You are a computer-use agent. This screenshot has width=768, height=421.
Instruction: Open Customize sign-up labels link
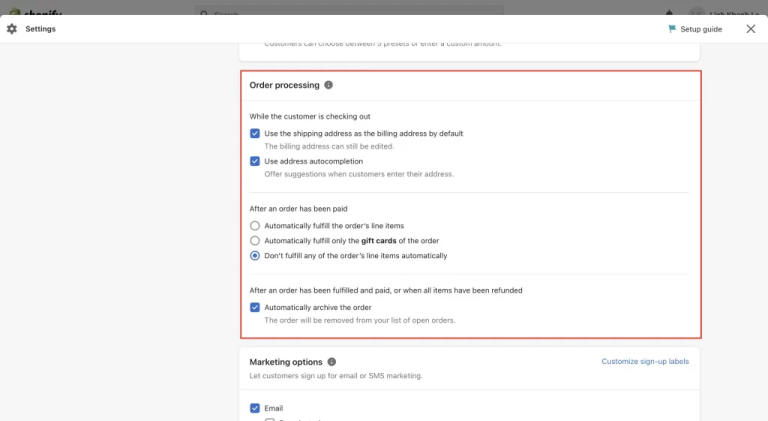tap(645, 362)
